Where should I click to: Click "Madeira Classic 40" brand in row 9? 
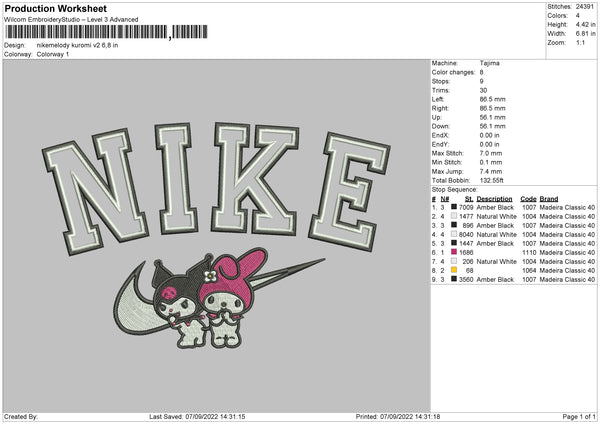click(567, 280)
